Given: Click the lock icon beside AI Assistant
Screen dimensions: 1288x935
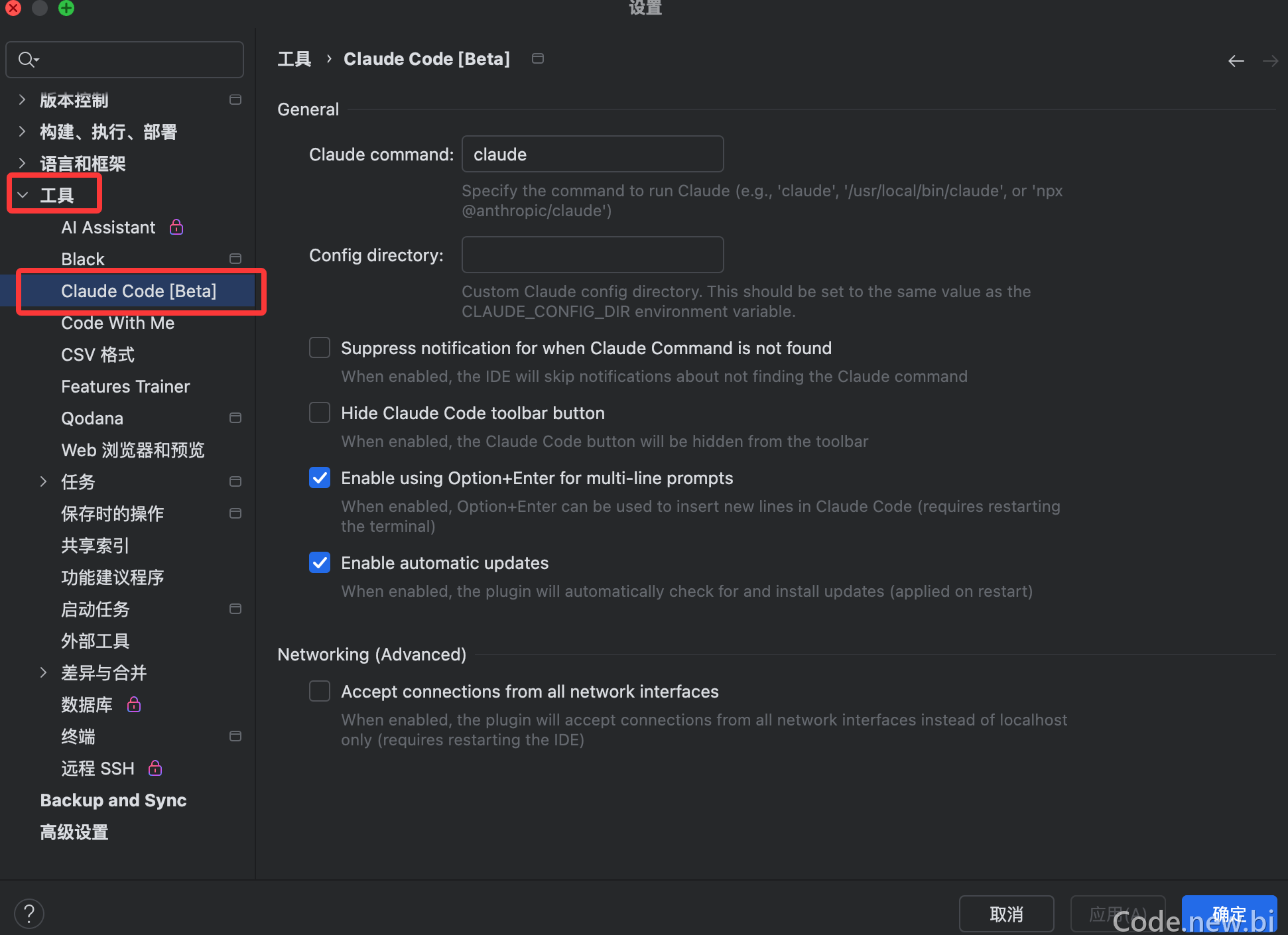Looking at the screenshot, I should [176, 227].
